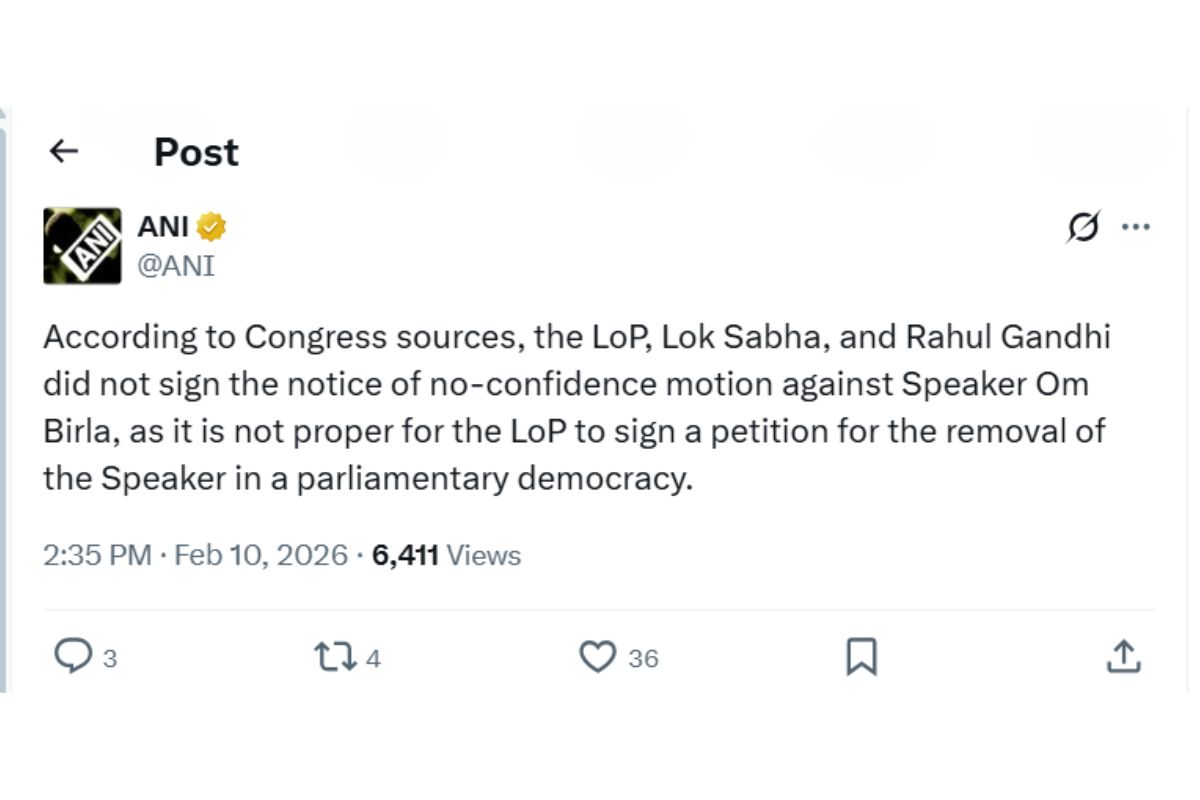The height and width of the screenshot is (800, 1200).
Task: Click the @ANI handle
Action: tap(176, 265)
